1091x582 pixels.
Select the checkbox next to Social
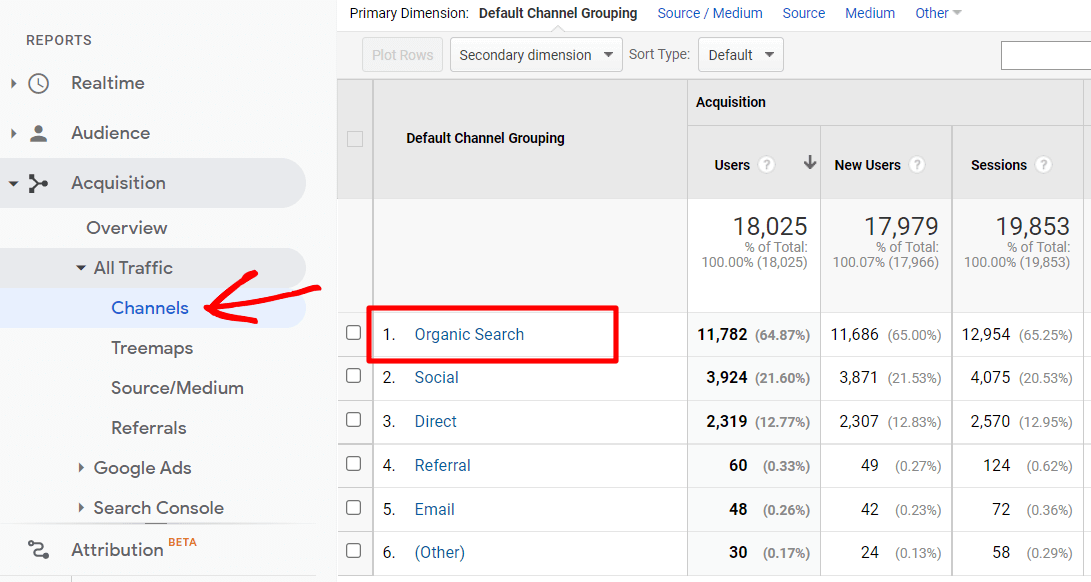point(354,377)
